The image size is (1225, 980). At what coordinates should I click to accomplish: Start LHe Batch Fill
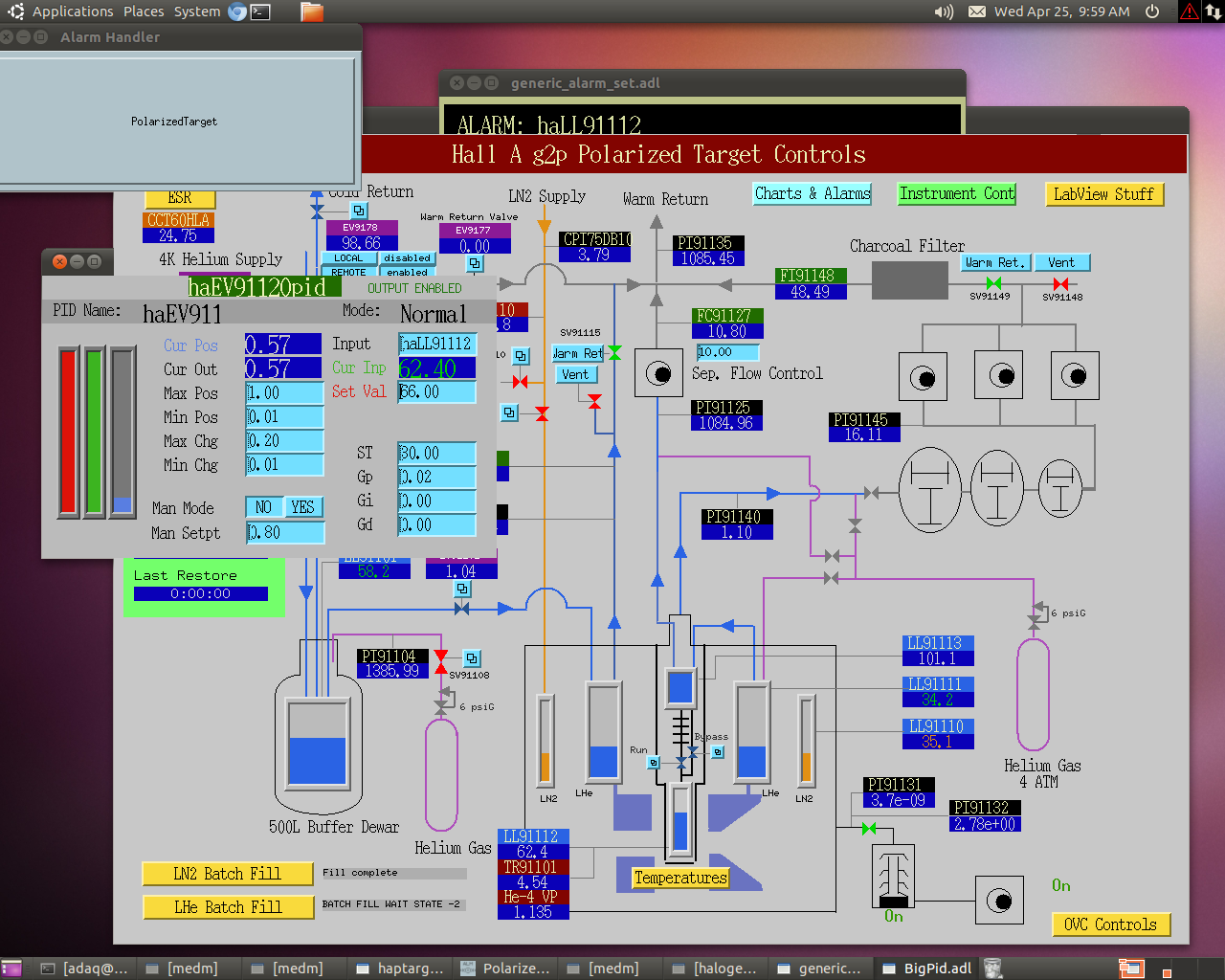(228, 907)
